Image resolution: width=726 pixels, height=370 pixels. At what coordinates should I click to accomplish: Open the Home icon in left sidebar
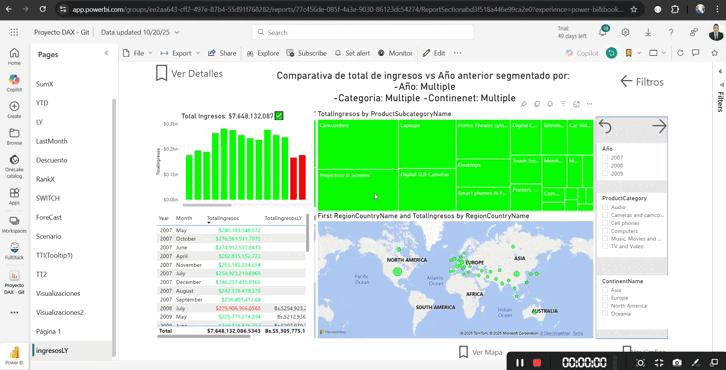tap(14, 56)
